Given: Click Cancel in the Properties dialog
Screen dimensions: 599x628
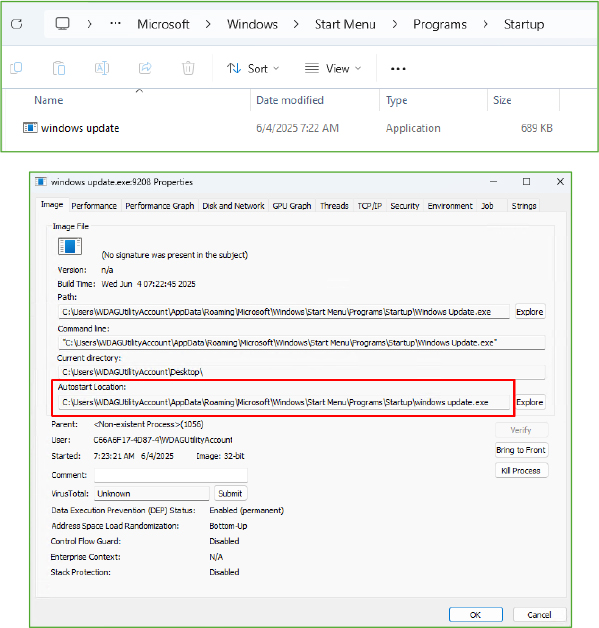Looking at the screenshot, I should [x=539, y=615].
